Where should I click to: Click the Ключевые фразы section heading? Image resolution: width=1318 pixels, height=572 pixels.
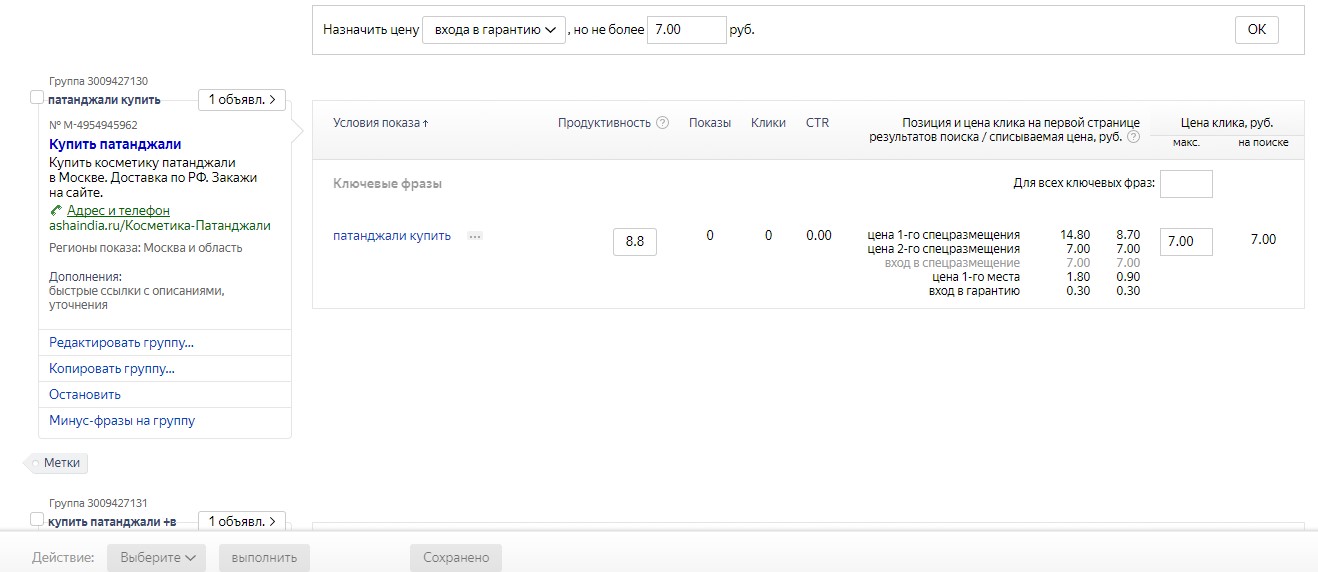387,184
